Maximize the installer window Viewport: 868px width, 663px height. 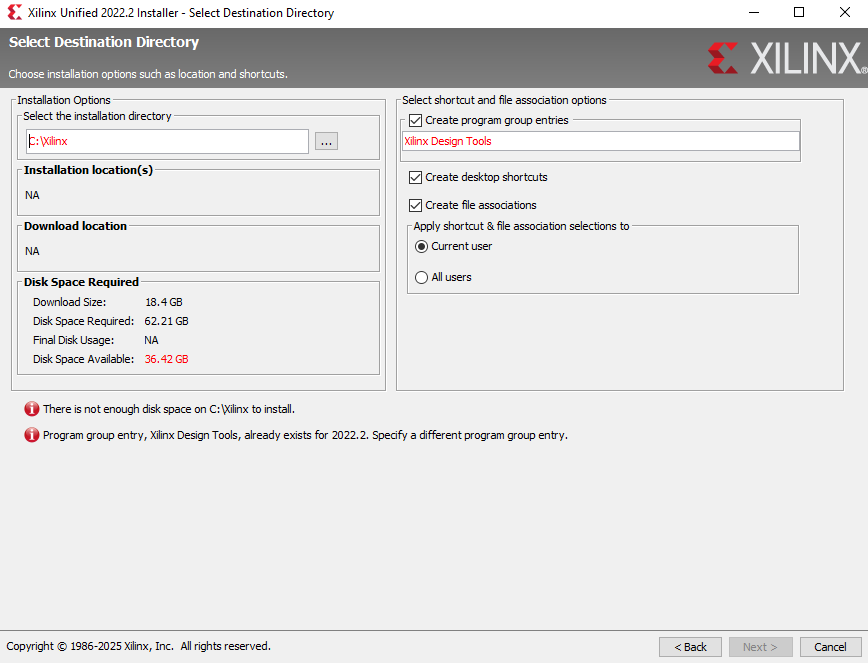pyautogui.click(x=799, y=12)
